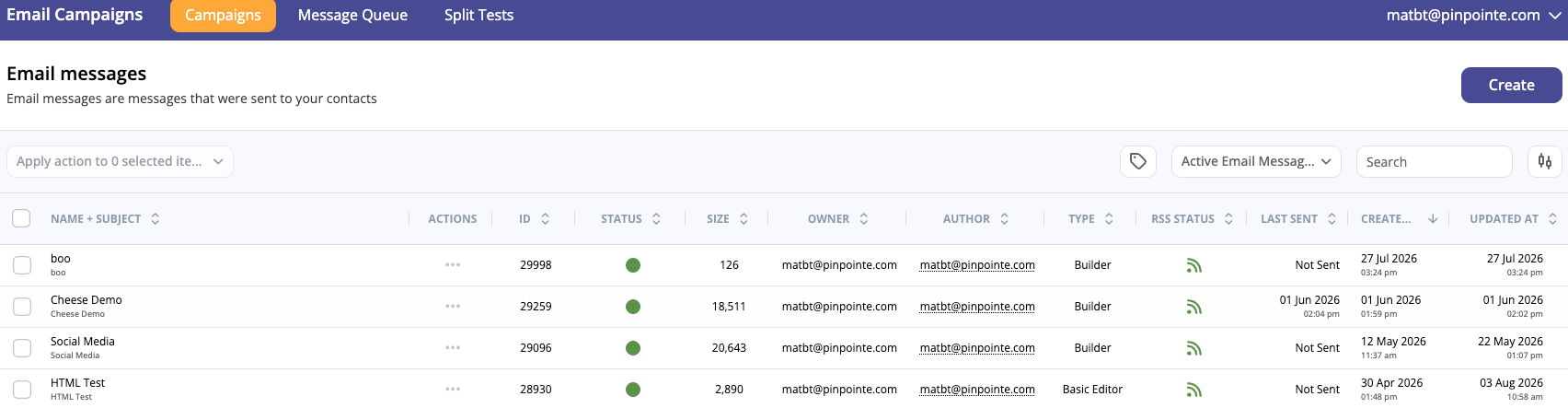The width and height of the screenshot is (1568, 408).
Task: Click created date 30 Apr 2026
Action: pos(1392,383)
